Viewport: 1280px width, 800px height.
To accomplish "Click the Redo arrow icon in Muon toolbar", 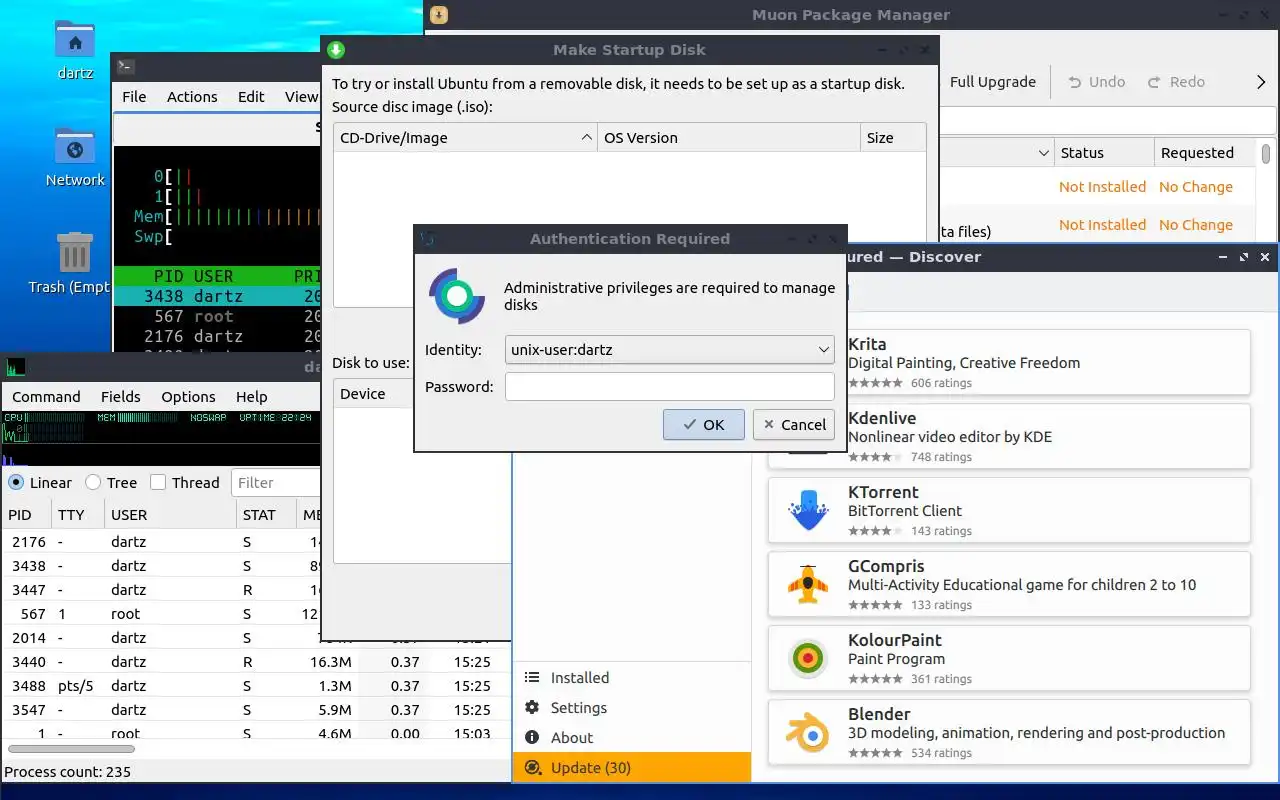I will tap(1154, 82).
